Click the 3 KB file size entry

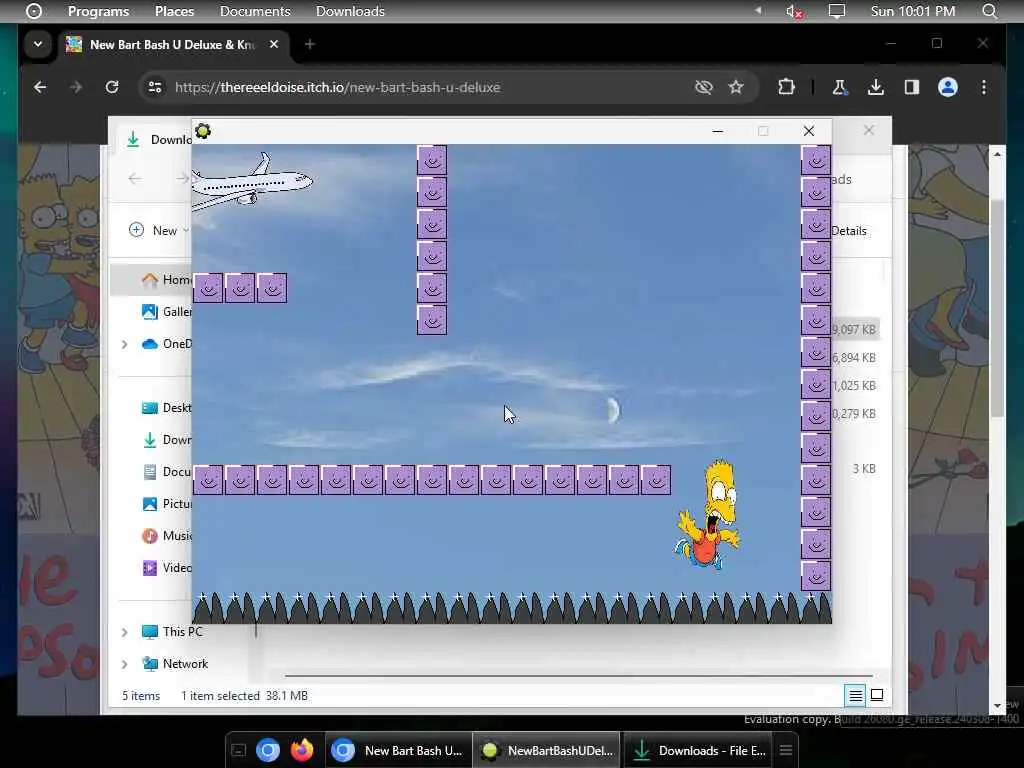coord(864,468)
